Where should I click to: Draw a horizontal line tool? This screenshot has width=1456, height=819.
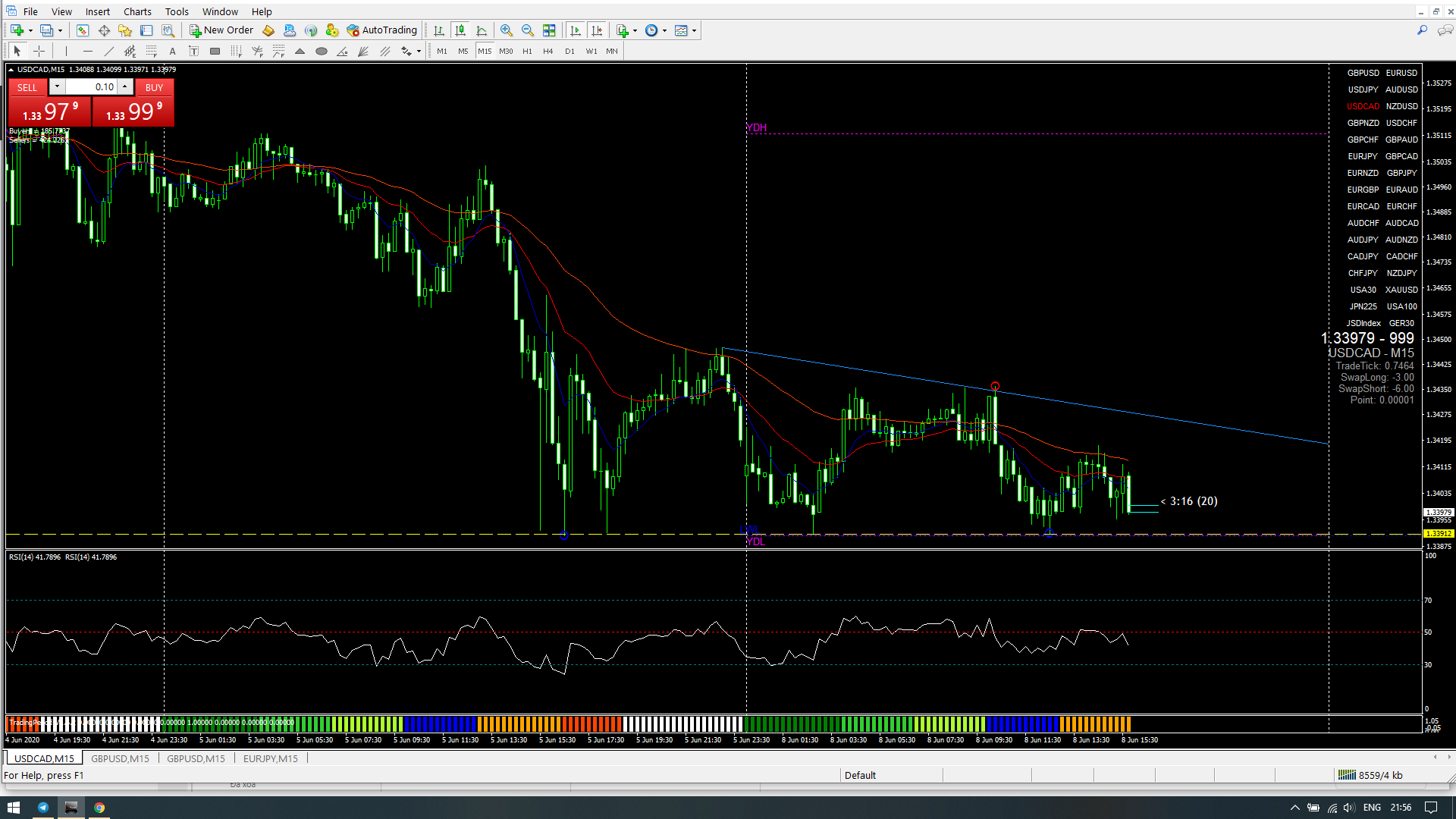pyautogui.click(x=88, y=51)
